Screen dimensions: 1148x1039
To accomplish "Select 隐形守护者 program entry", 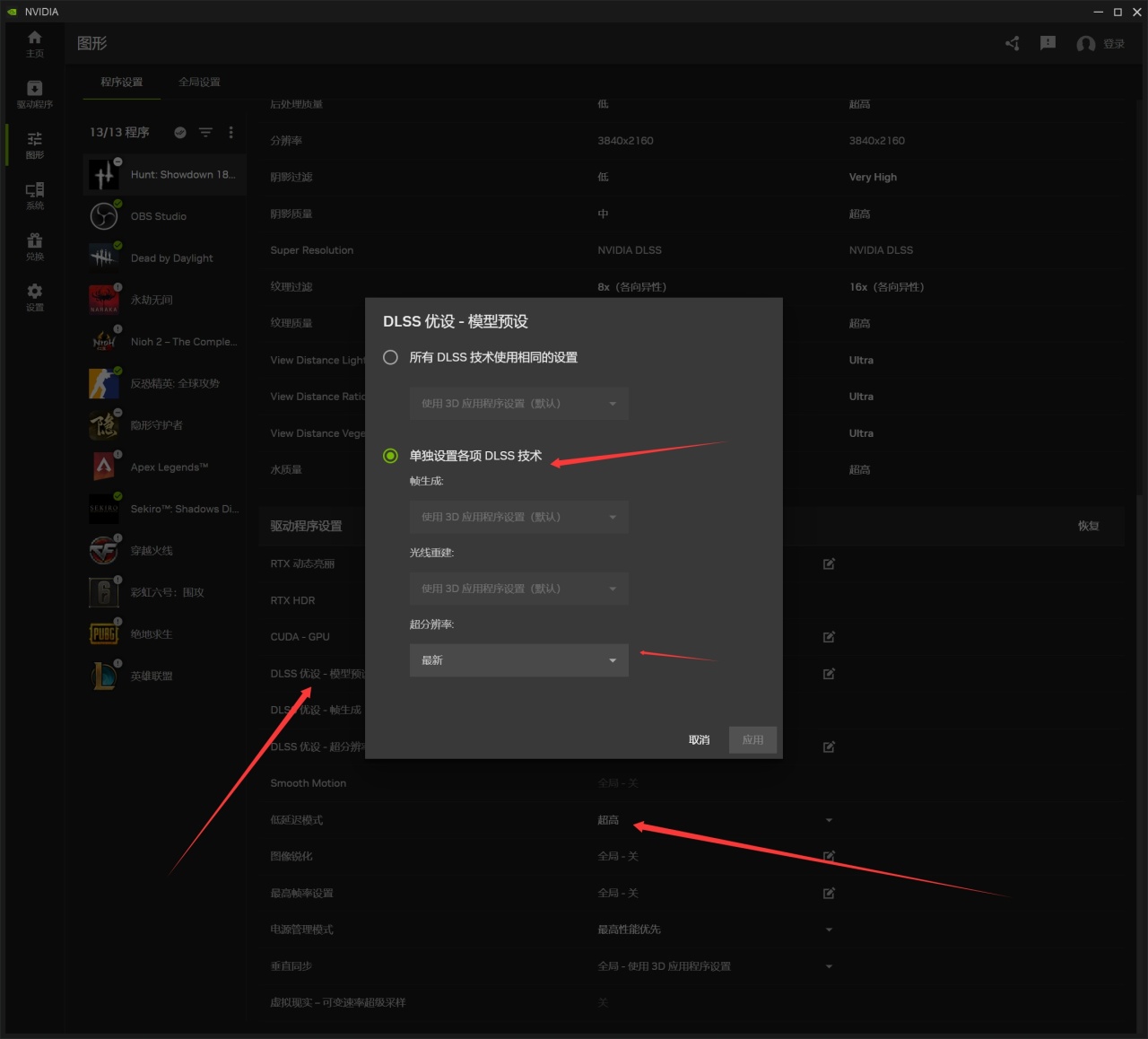I will pyautogui.click(x=165, y=425).
